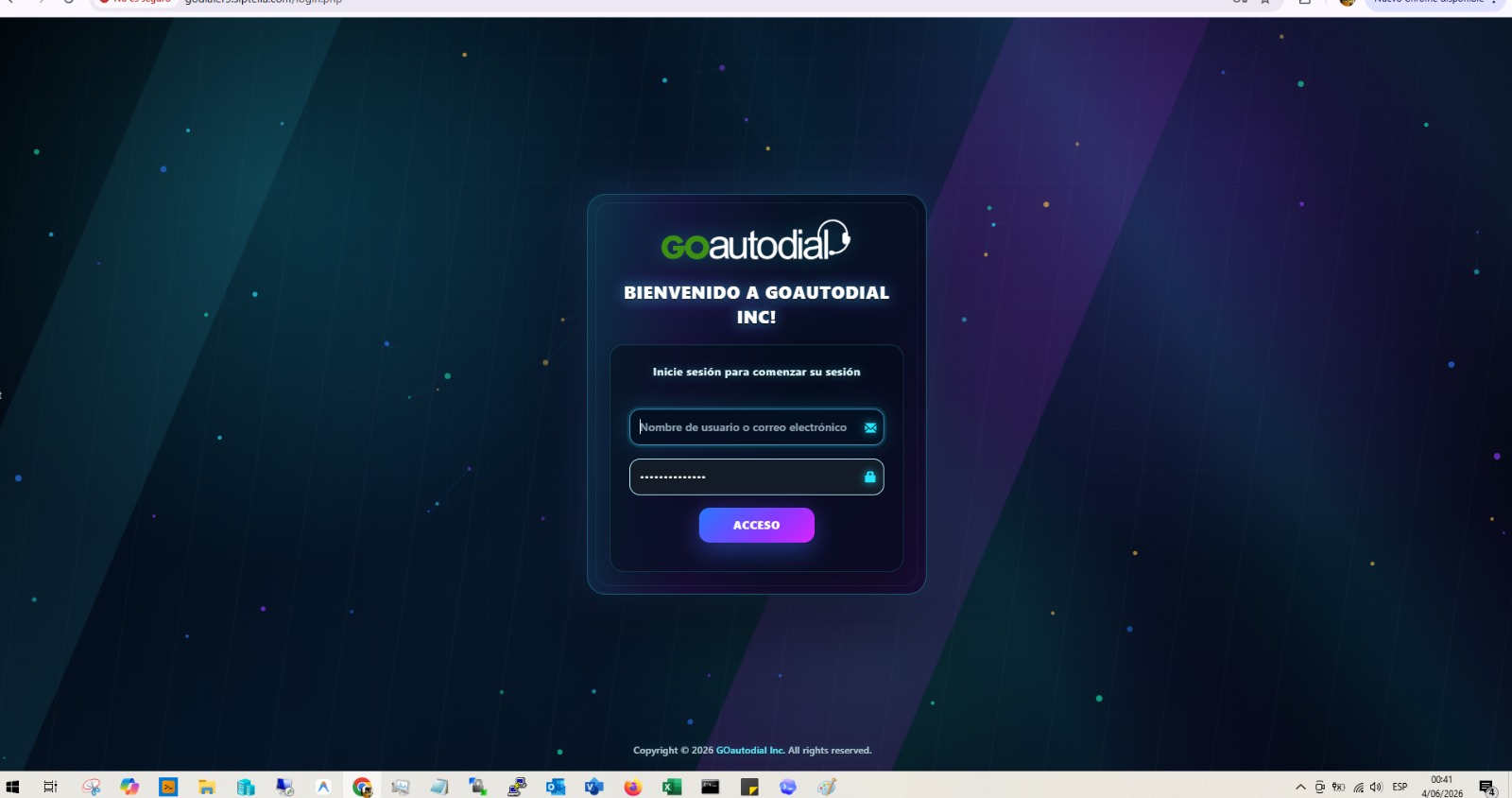This screenshot has height=798, width=1512.
Task: Open the Wi-Fi network tray icon
Action: (x=1359, y=787)
